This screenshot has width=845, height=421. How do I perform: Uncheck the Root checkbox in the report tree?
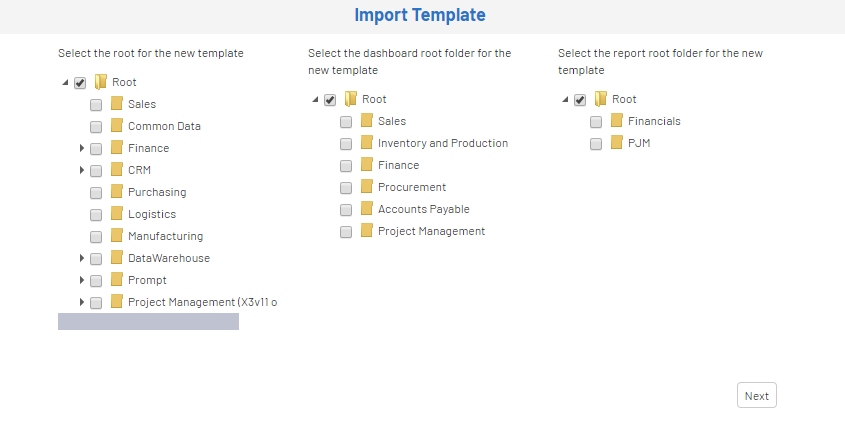point(580,100)
